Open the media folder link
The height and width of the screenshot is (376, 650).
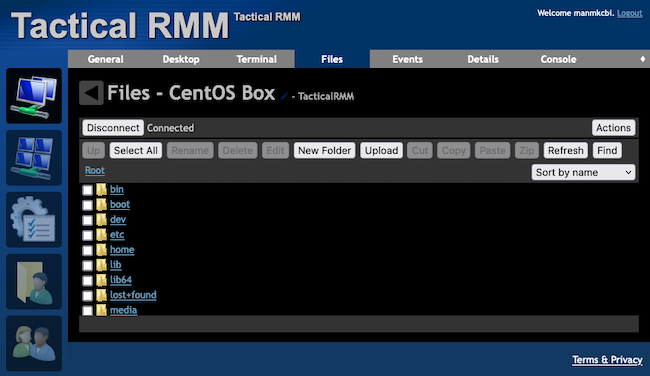[x=124, y=310]
